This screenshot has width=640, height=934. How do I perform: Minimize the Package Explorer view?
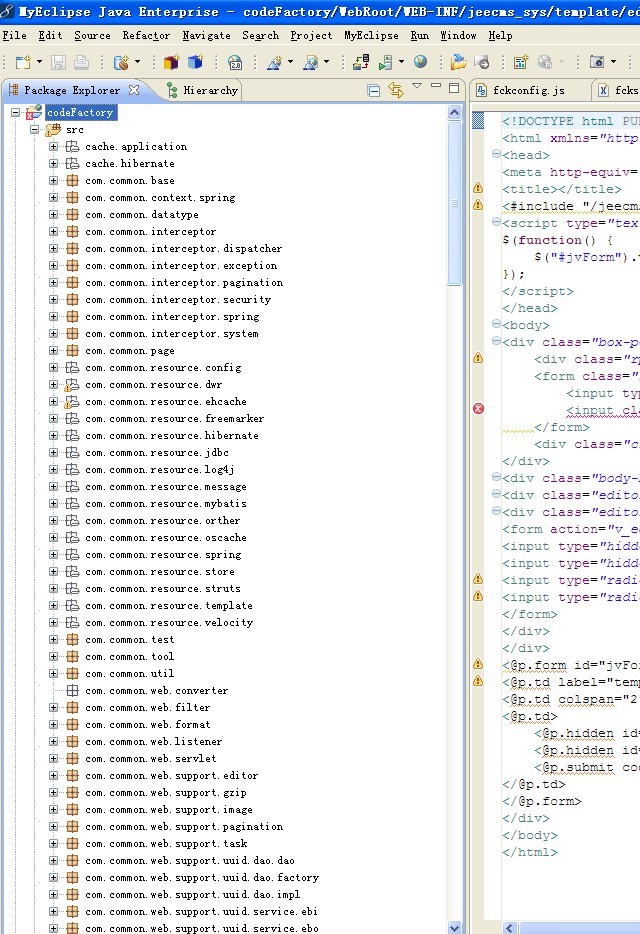click(436, 86)
